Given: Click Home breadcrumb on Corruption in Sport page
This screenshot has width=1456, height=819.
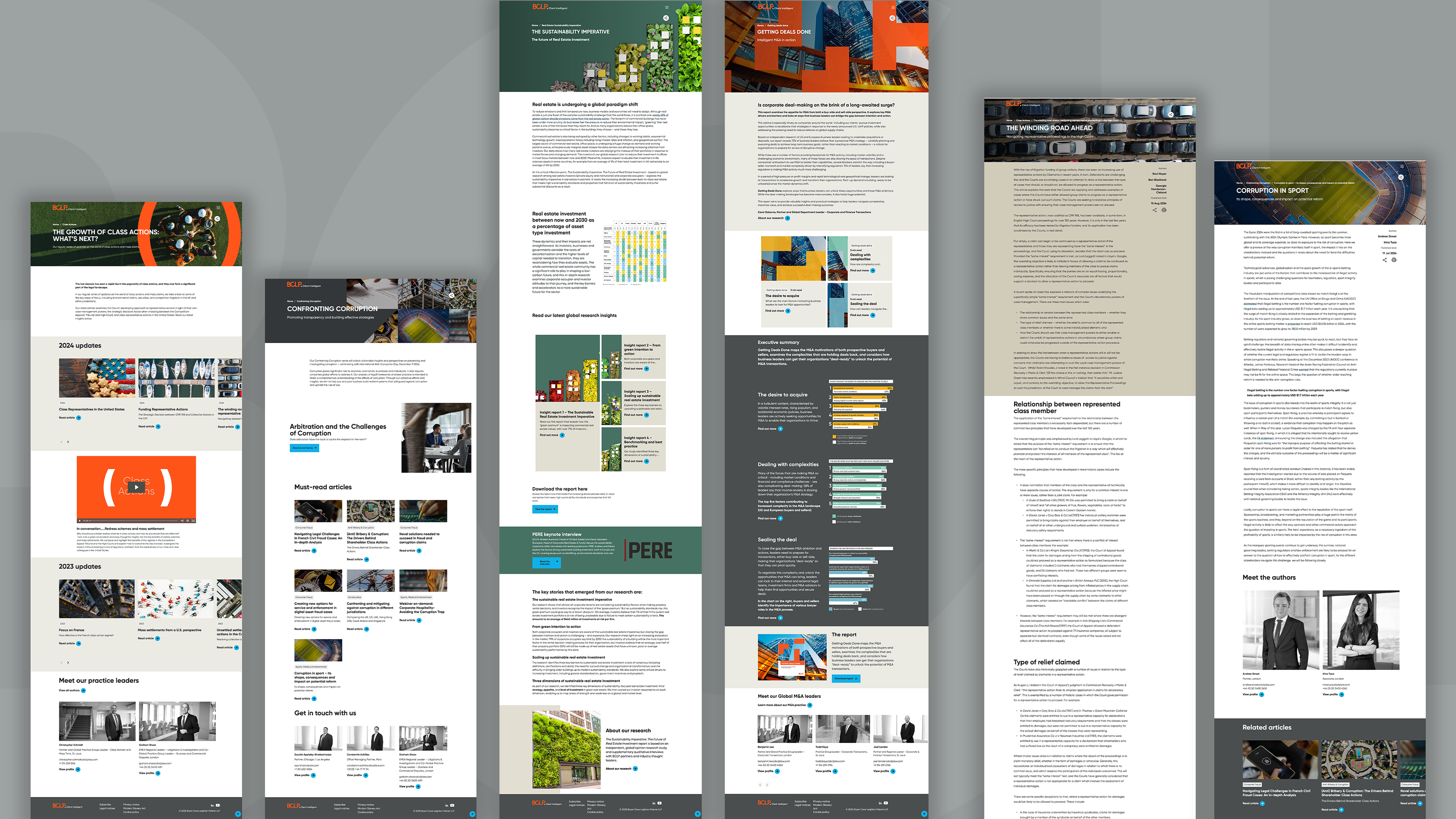Looking at the screenshot, I should click(1239, 183).
